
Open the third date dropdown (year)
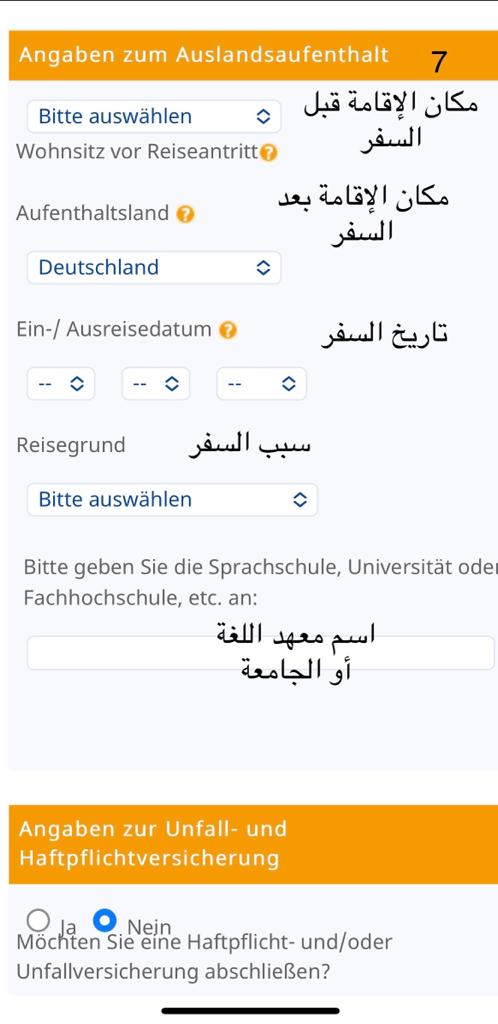click(261, 384)
